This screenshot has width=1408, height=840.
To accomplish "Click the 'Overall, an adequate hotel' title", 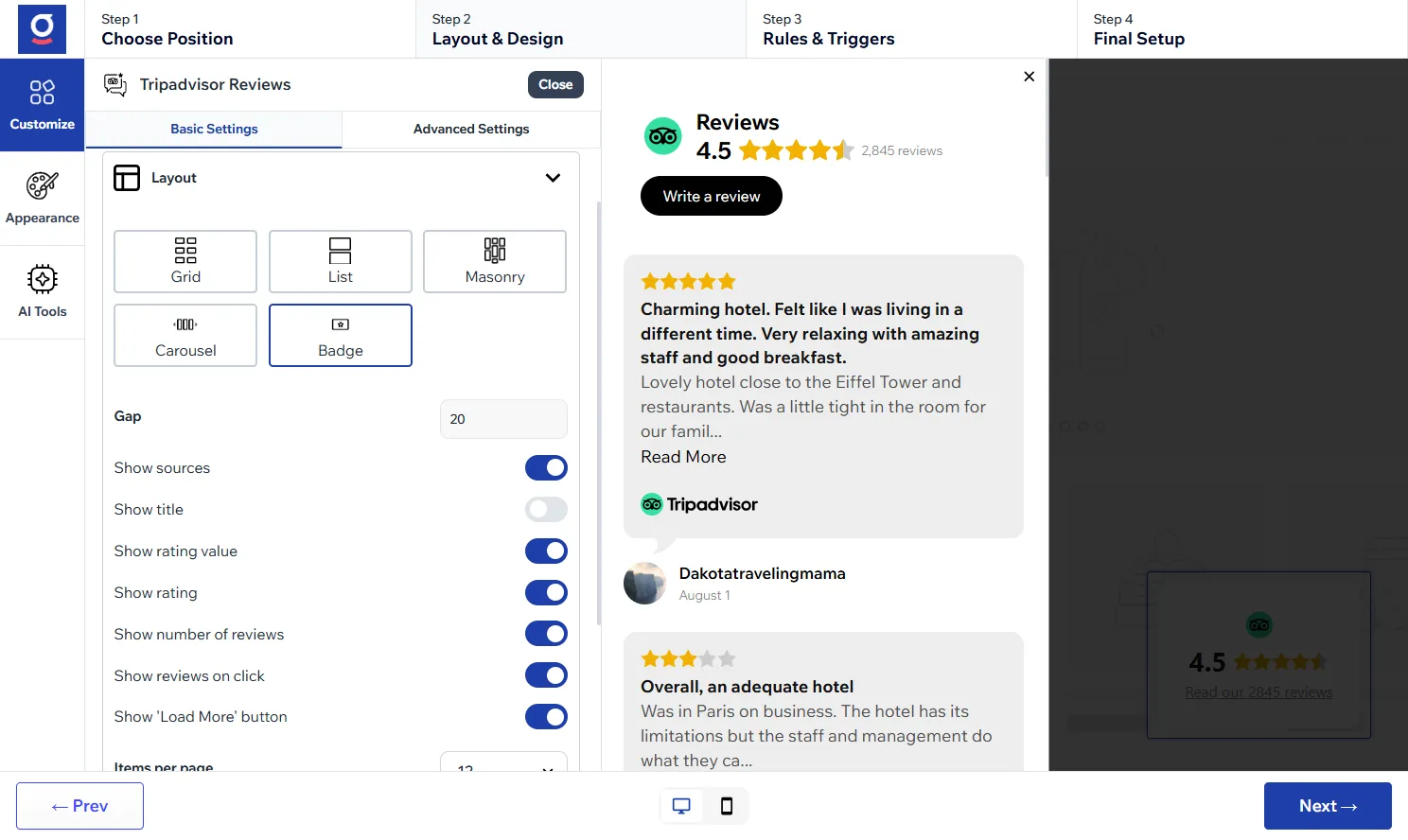I will tap(747, 687).
